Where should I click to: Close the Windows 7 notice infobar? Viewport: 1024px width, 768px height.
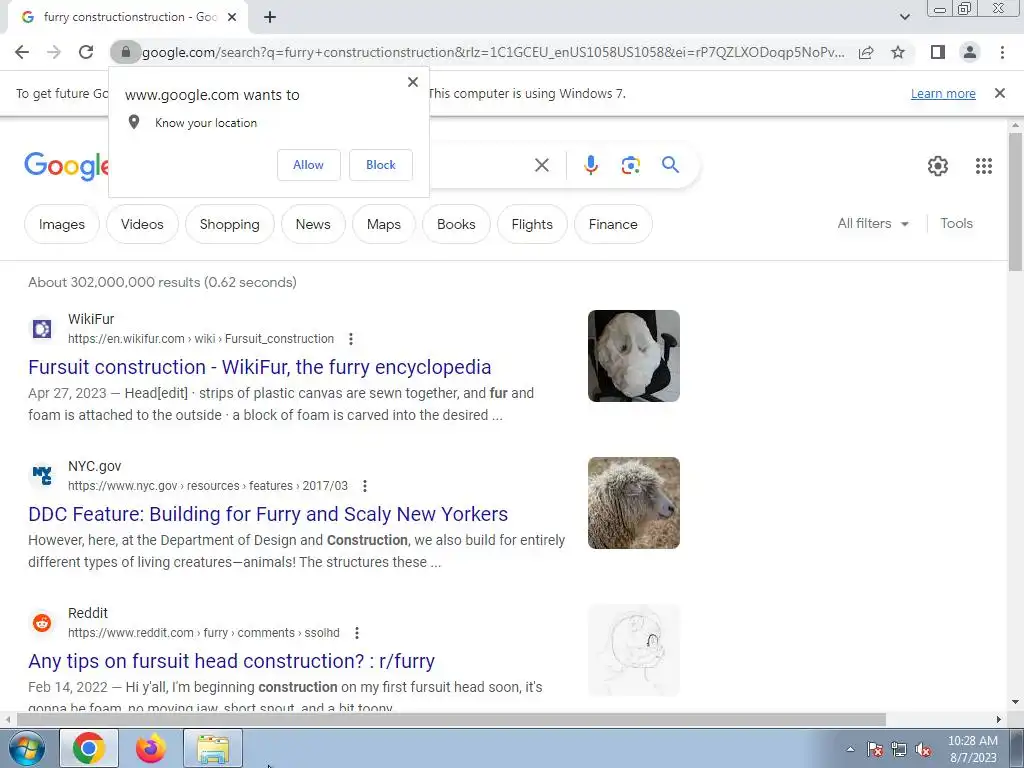[1000, 93]
